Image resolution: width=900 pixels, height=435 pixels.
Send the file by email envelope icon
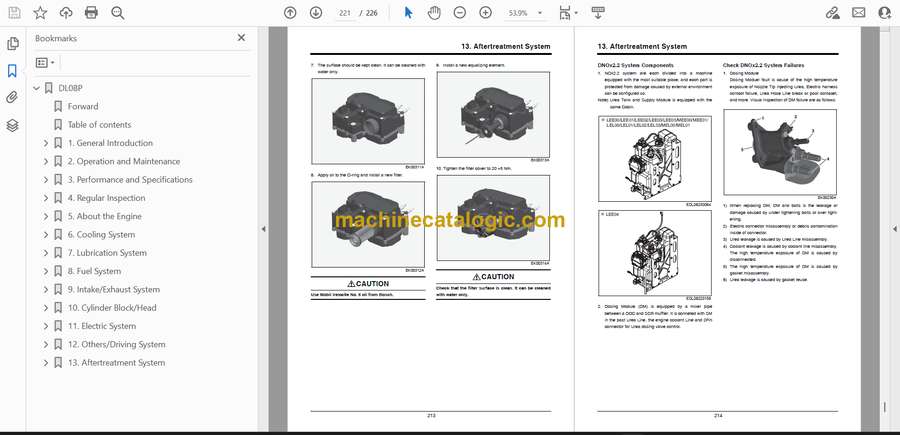[x=859, y=13]
